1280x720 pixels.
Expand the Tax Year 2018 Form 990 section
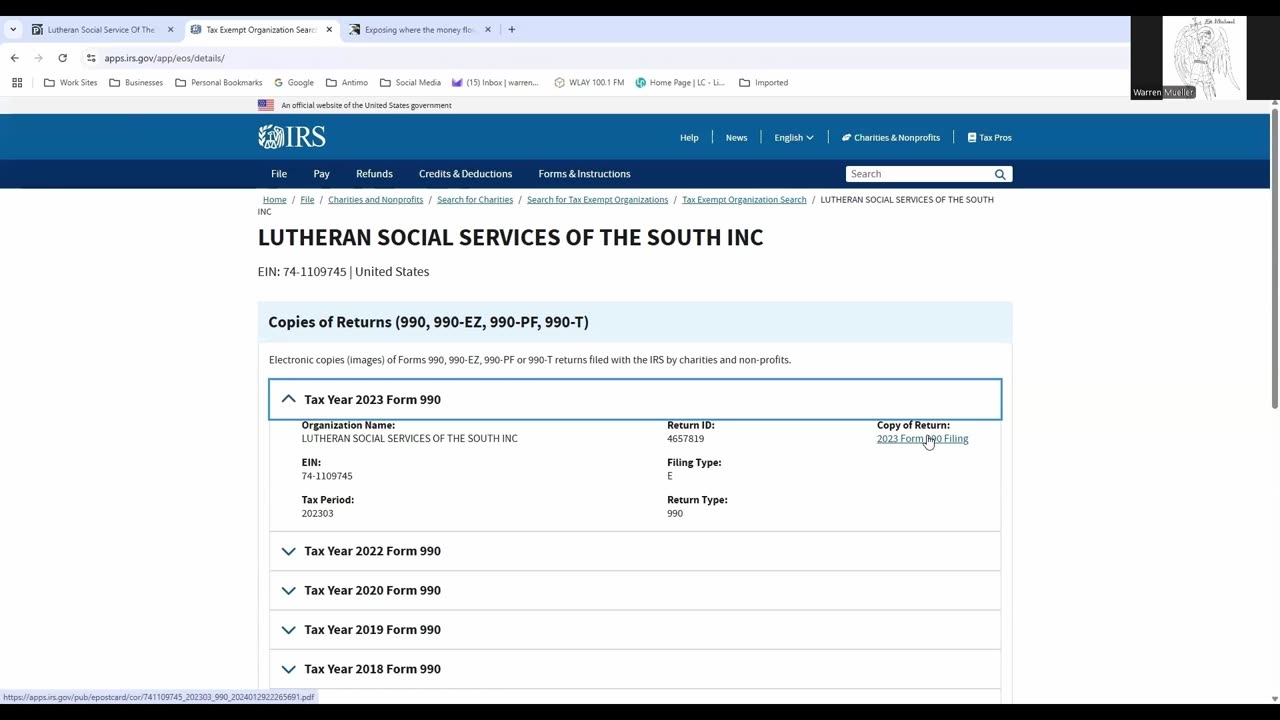point(635,669)
